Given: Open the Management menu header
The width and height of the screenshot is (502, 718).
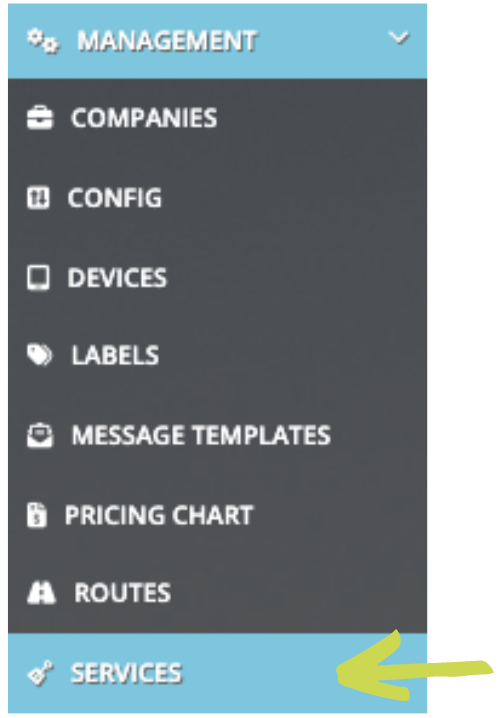Looking at the screenshot, I should click(218, 41).
